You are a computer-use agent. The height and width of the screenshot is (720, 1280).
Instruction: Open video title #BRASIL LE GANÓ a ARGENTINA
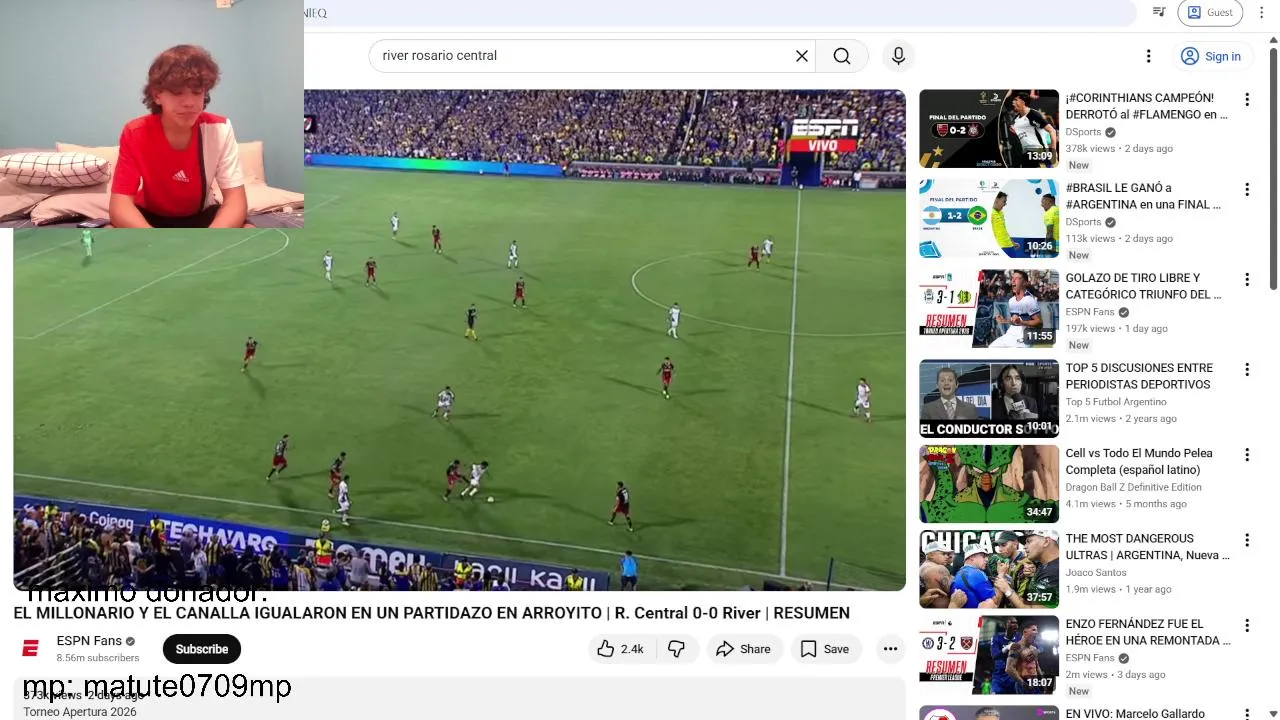point(1143,196)
